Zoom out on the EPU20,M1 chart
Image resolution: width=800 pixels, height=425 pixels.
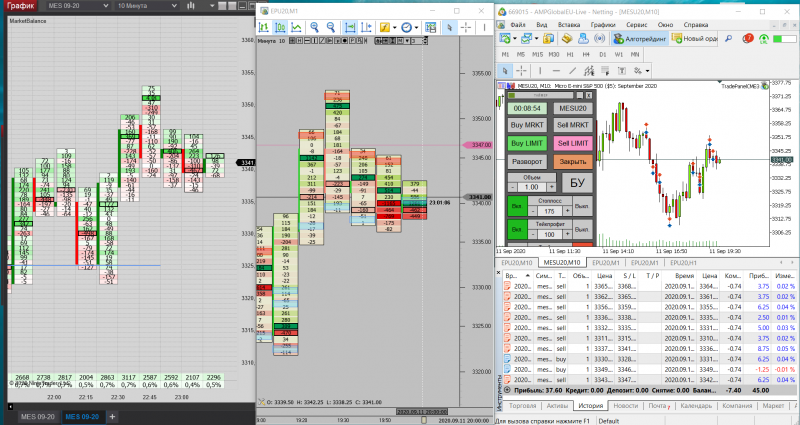[331, 28]
